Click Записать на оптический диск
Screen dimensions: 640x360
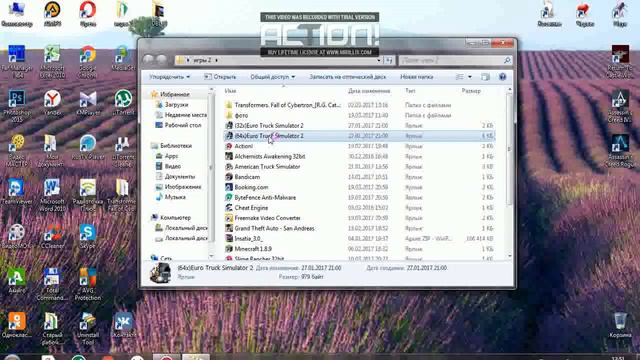(x=347, y=77)
